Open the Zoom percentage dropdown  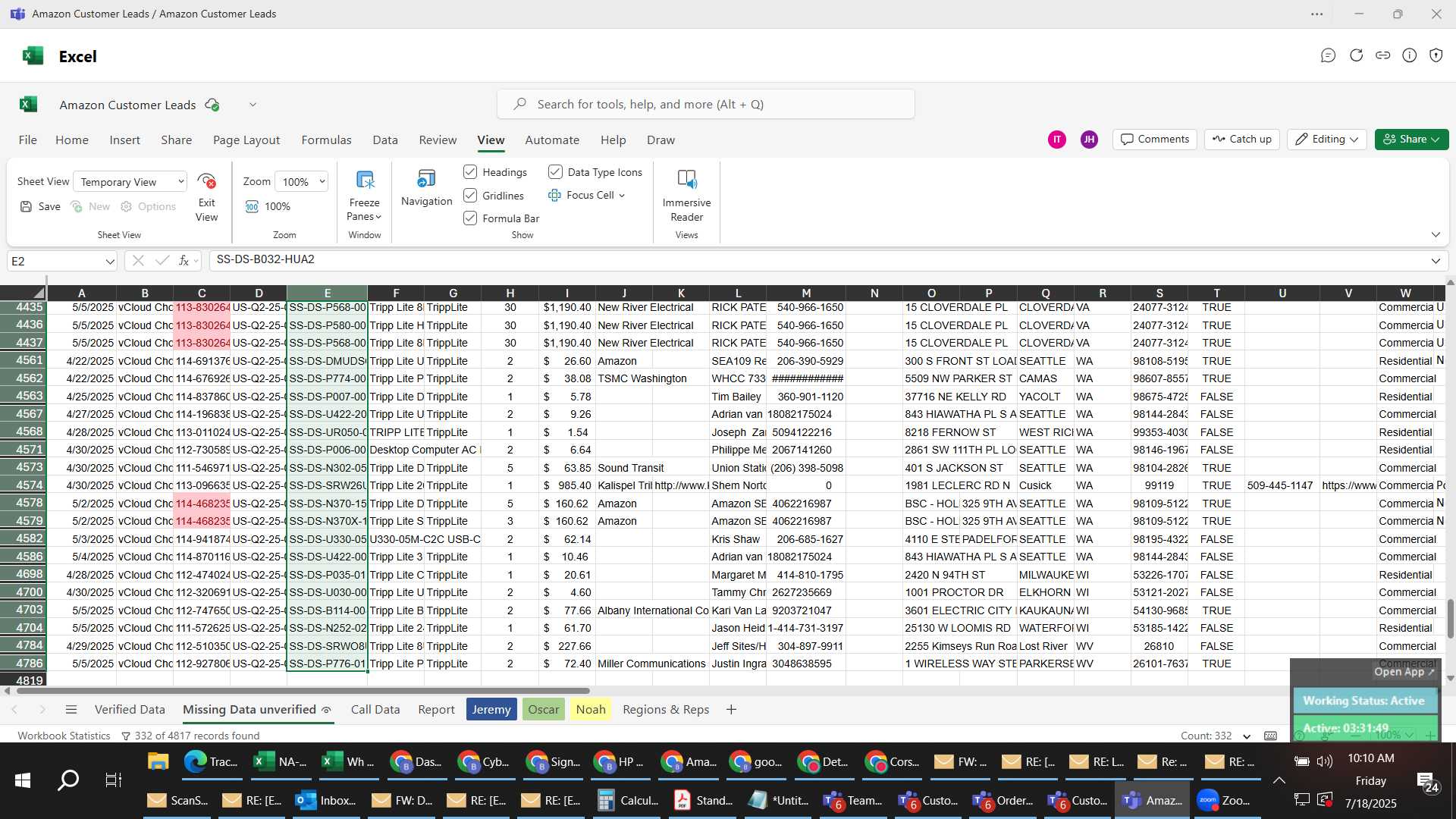click(x=302, y=182)
